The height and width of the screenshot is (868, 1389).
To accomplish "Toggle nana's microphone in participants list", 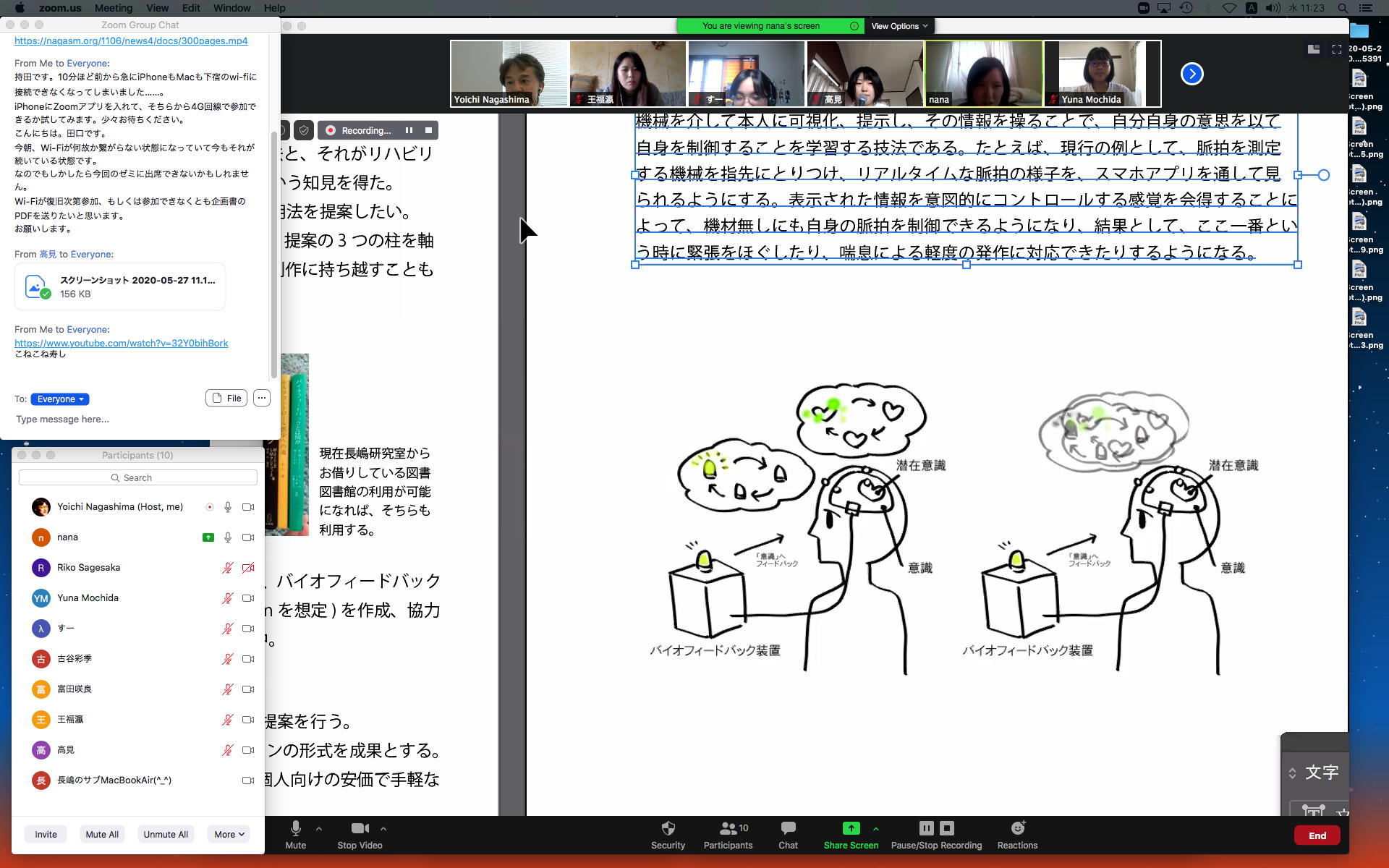I will (x=228, y=537).
